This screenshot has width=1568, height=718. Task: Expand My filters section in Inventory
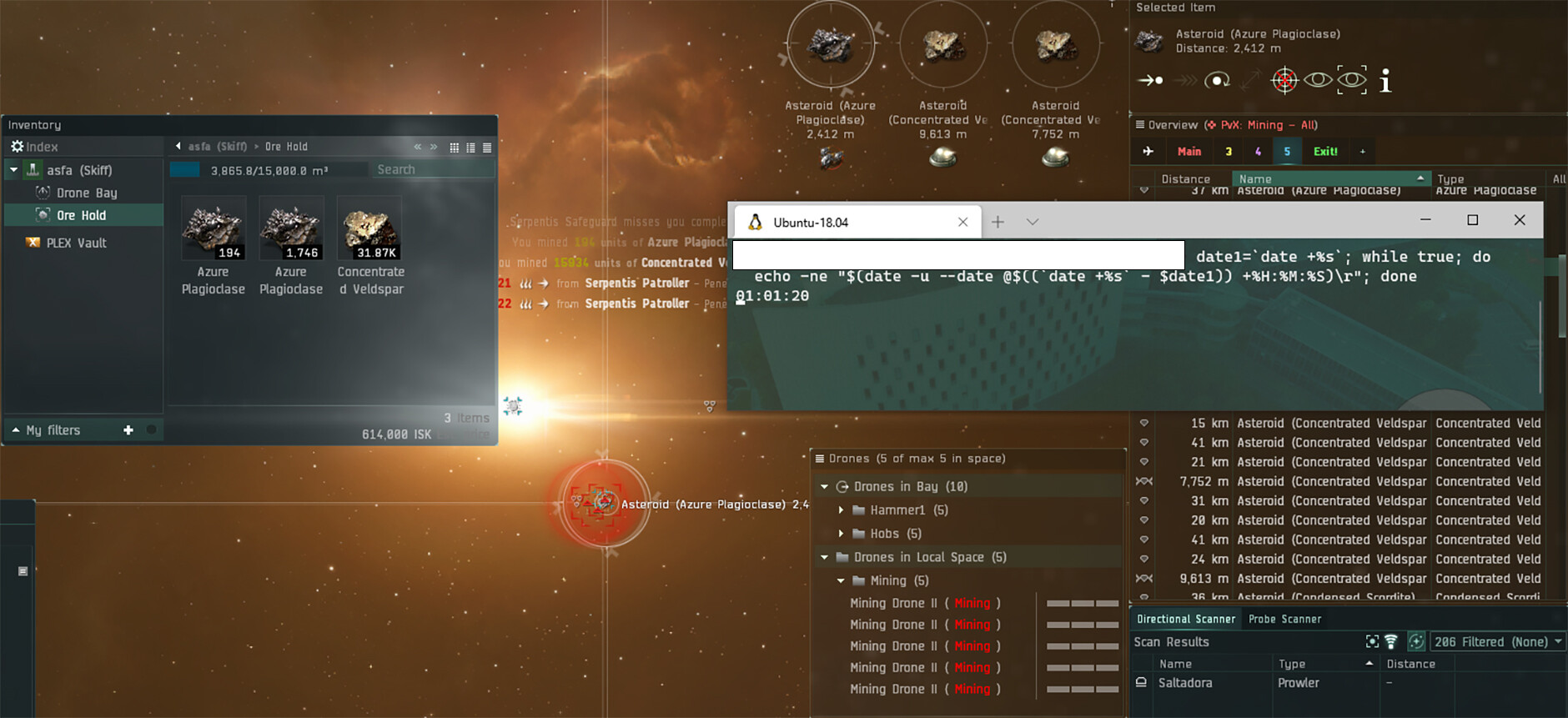[x=15, y=430]
